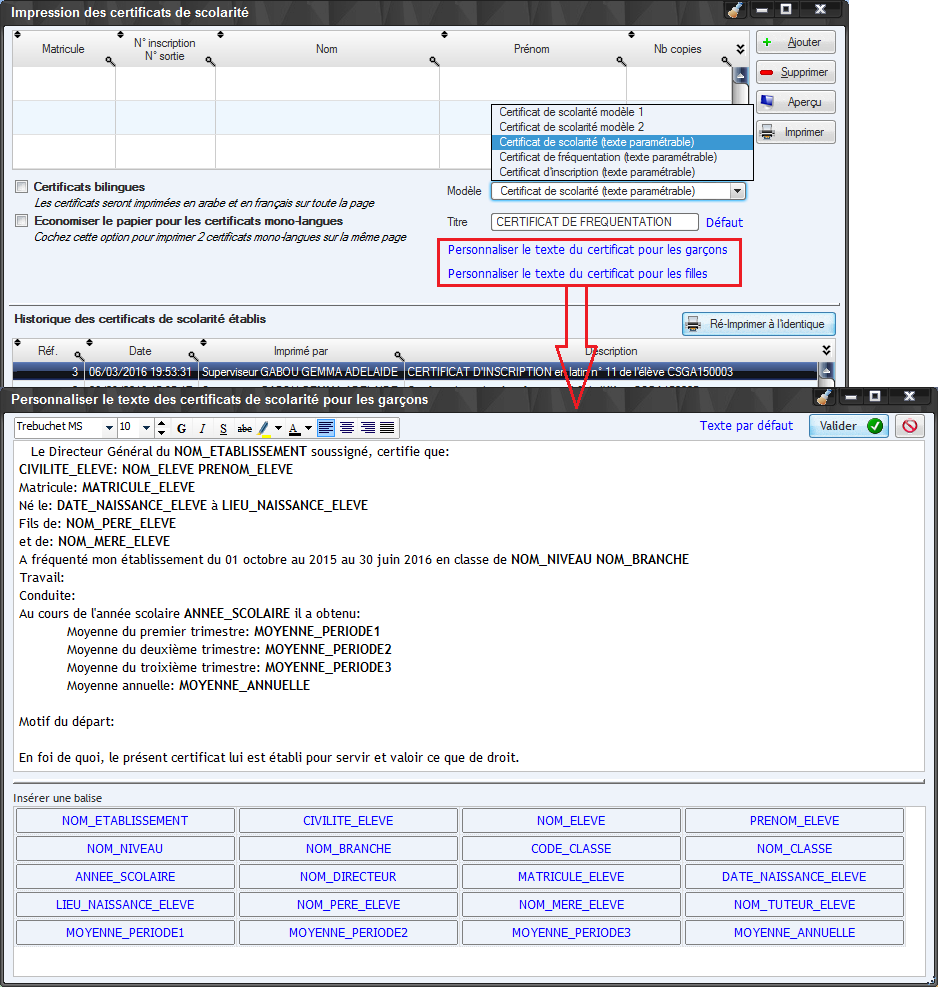Apply strikethrough (abc) formatting
938x987 pixels.
tap(244, 428)
